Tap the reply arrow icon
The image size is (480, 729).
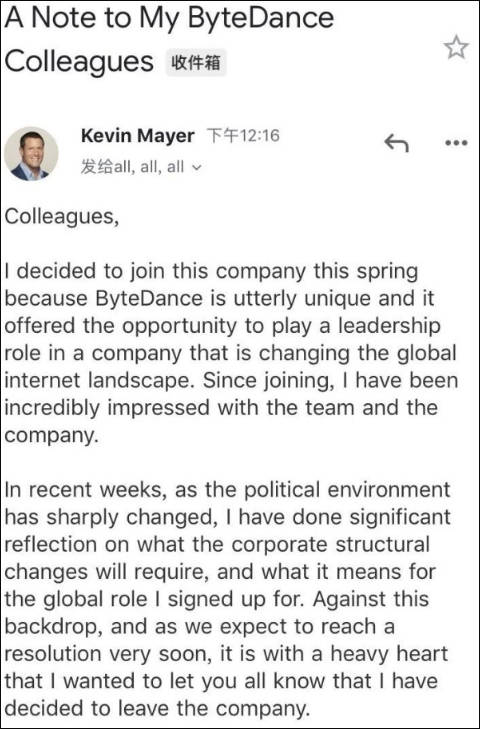[396, 143]
